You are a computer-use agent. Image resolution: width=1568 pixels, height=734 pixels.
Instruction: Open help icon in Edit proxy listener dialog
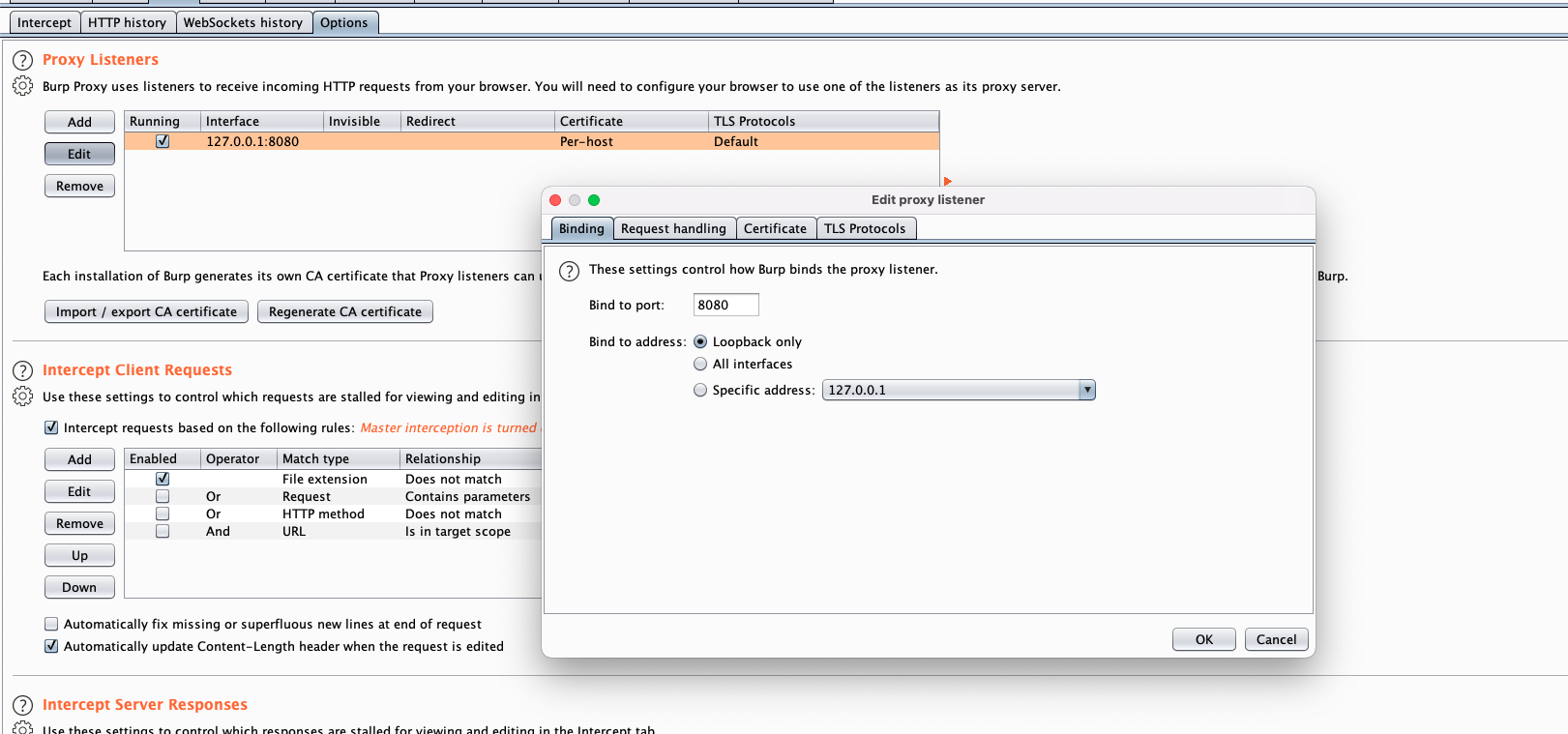(570, 270)
